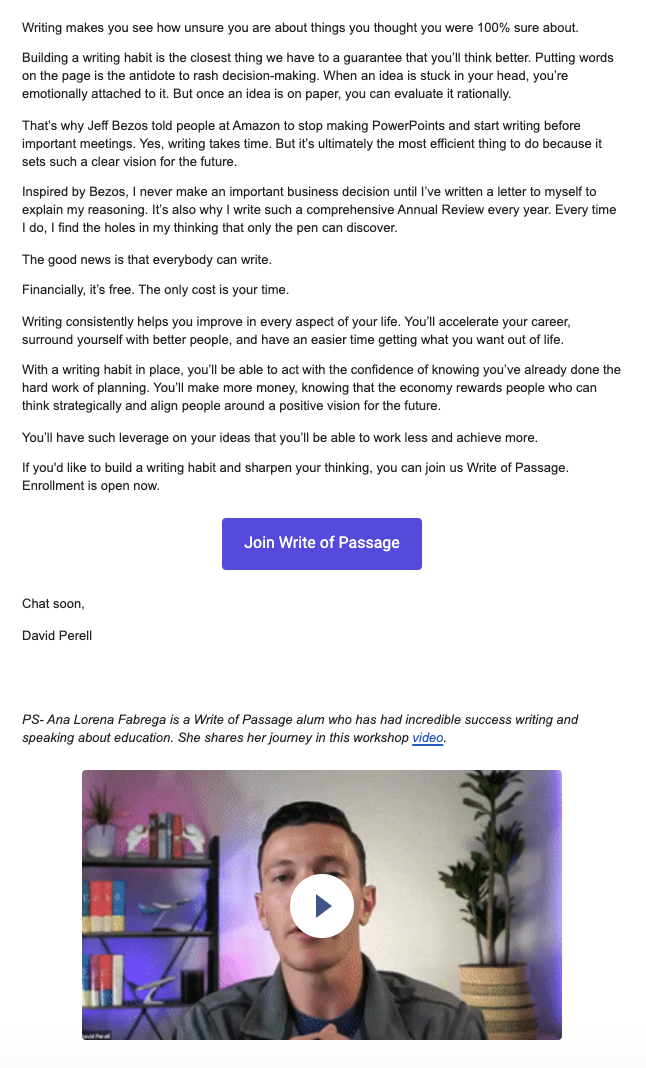Play the embedded workshop video
Image resolution: width=646 pixels, height=1068 pixels.
[321, 906]
